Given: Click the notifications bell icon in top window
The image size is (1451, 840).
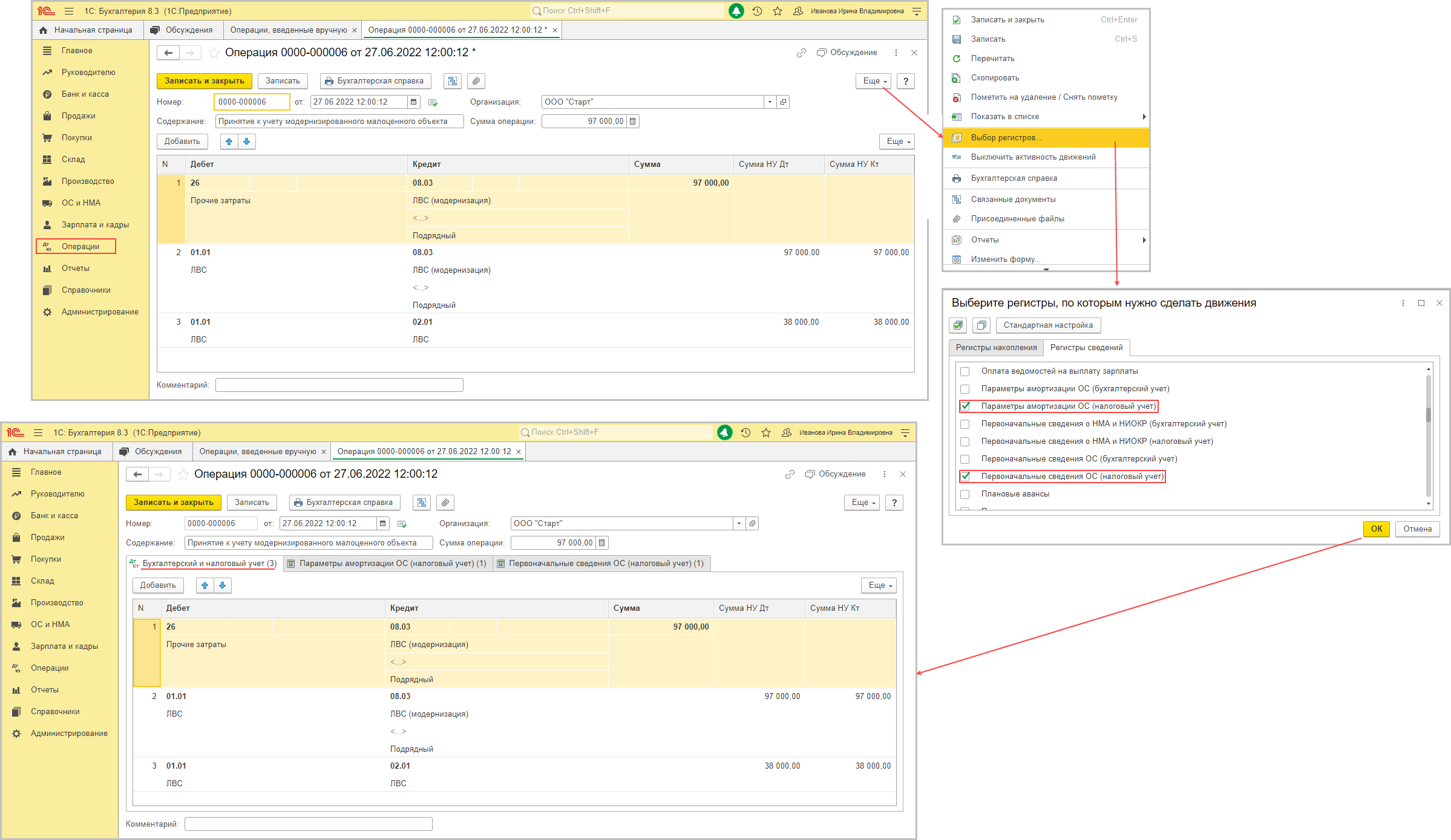Looking at the screenshot, I should point(736,11).
